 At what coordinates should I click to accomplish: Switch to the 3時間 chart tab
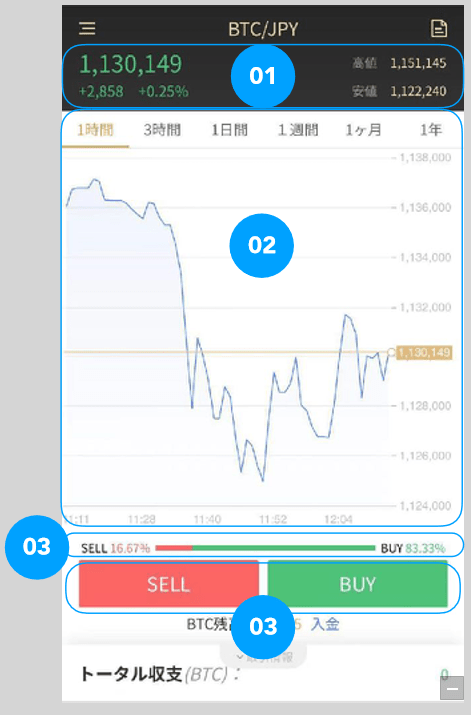[x=162, y=130]
